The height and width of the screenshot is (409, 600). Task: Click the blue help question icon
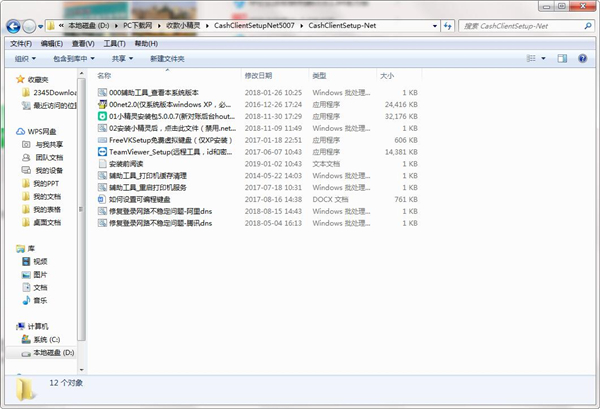tap(582, 59)
